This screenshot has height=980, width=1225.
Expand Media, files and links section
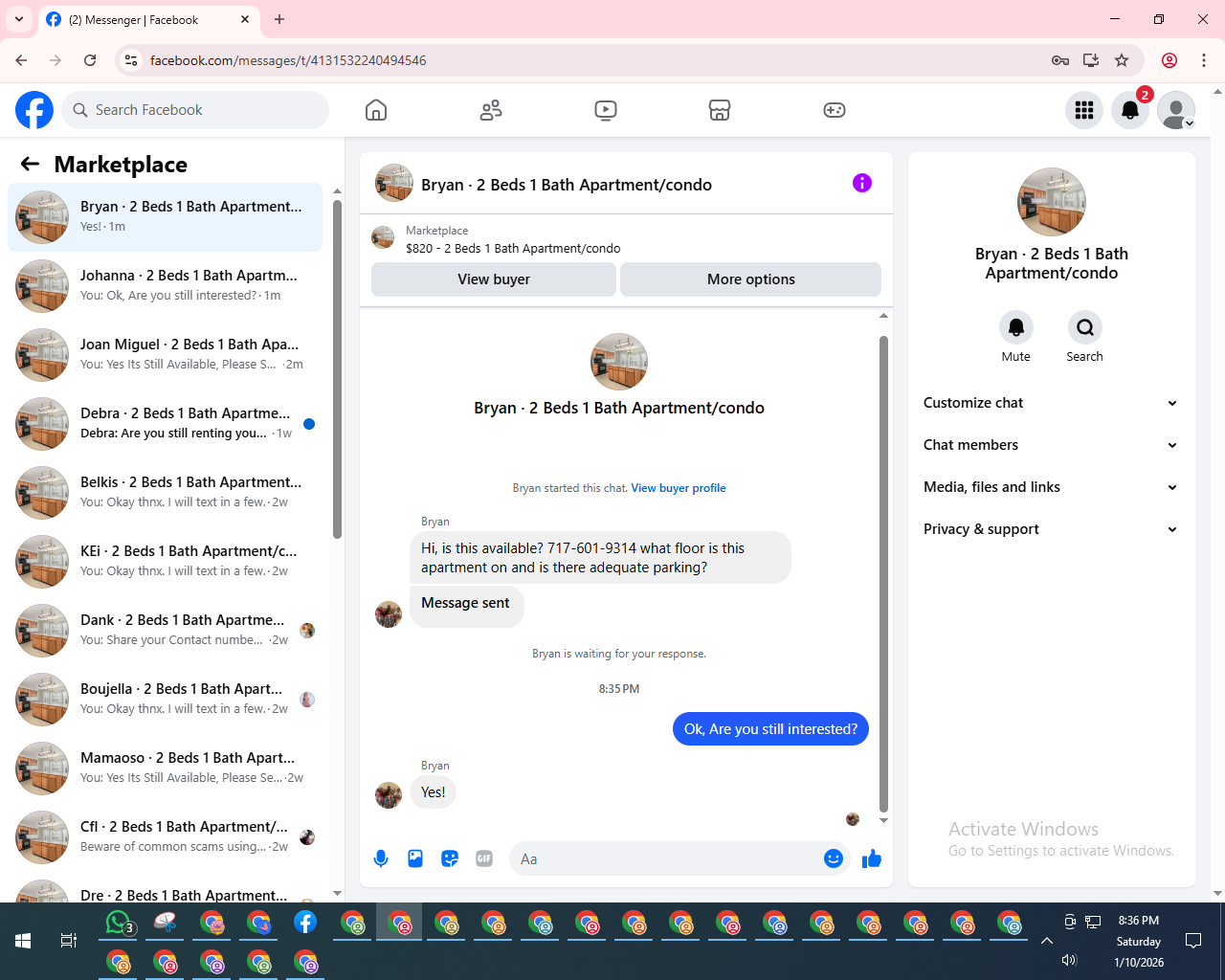[1051, 487]
